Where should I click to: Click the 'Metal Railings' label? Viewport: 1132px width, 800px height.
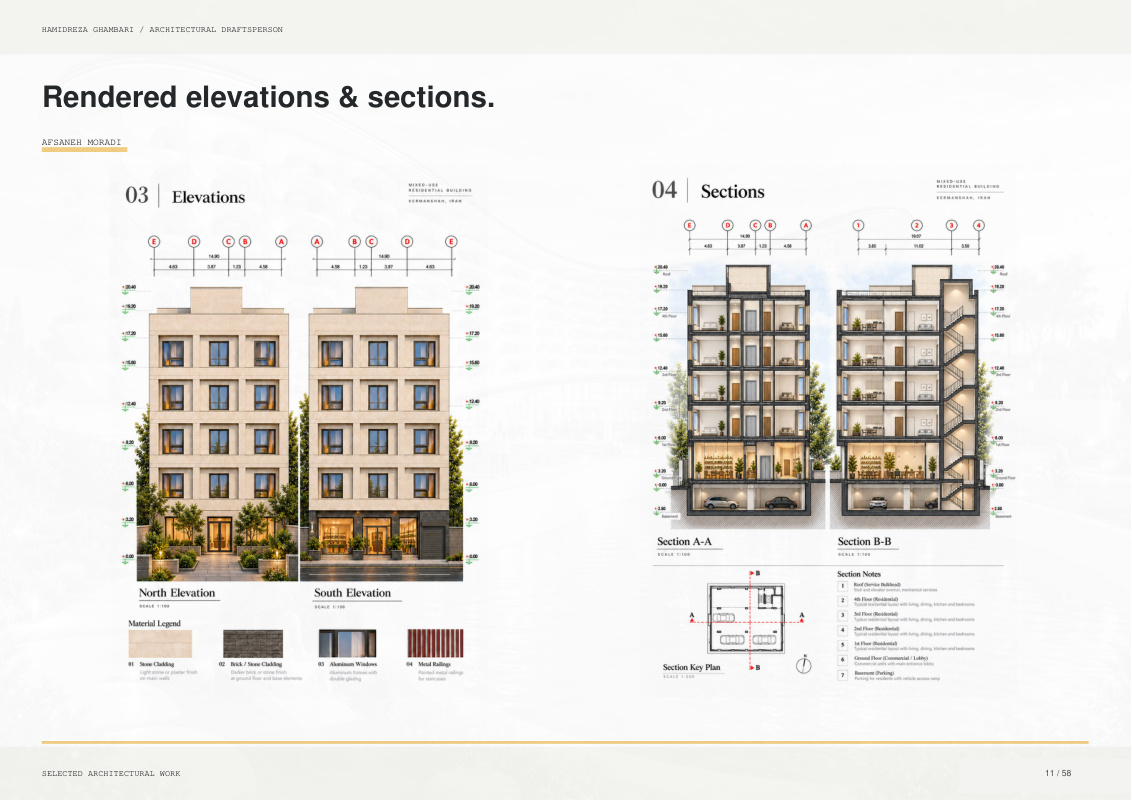point(434,664)
